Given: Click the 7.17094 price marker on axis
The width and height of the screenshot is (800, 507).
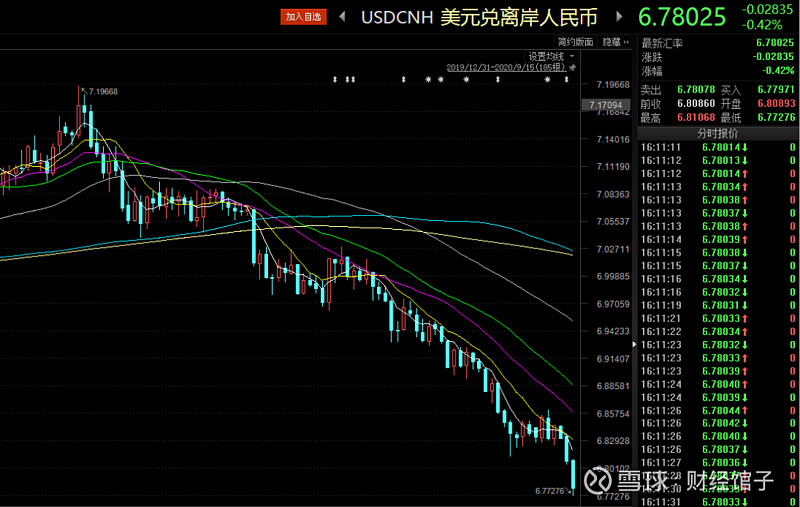Looking at the screenshot, I should [x=605, y=105].
